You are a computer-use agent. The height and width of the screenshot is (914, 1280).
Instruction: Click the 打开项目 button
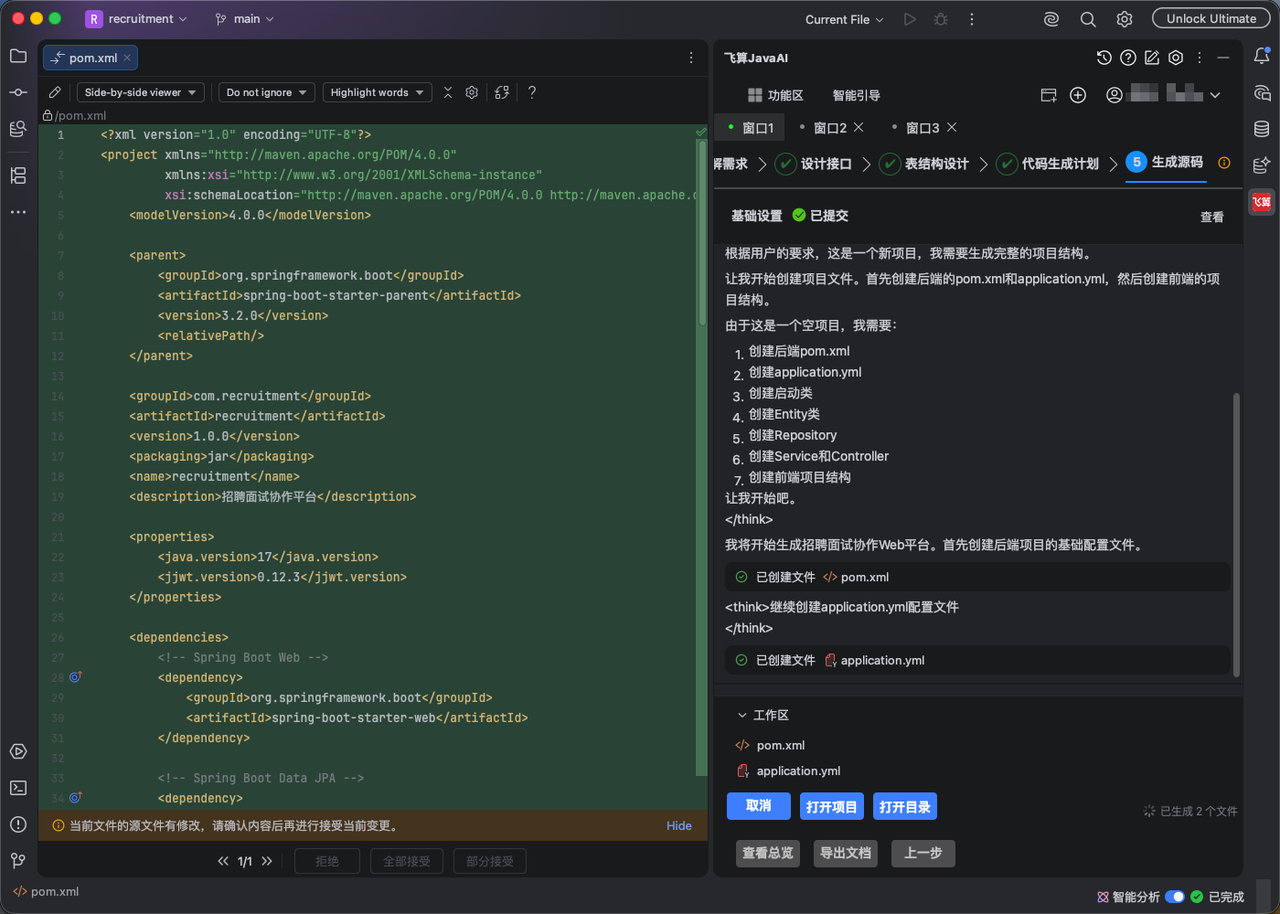[832, 806]
